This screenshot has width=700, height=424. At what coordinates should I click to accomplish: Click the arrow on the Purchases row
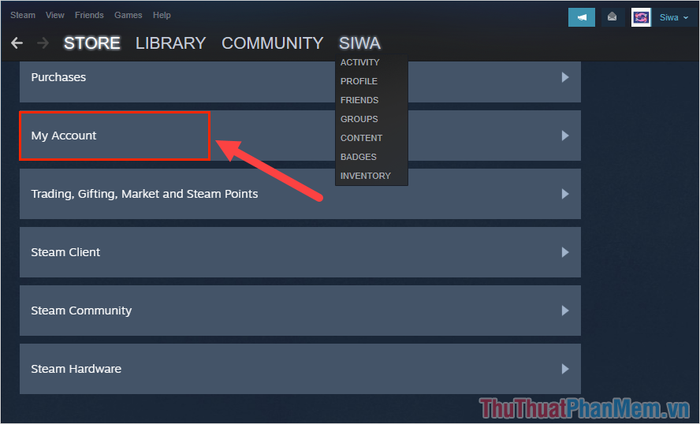coord(565,77)
